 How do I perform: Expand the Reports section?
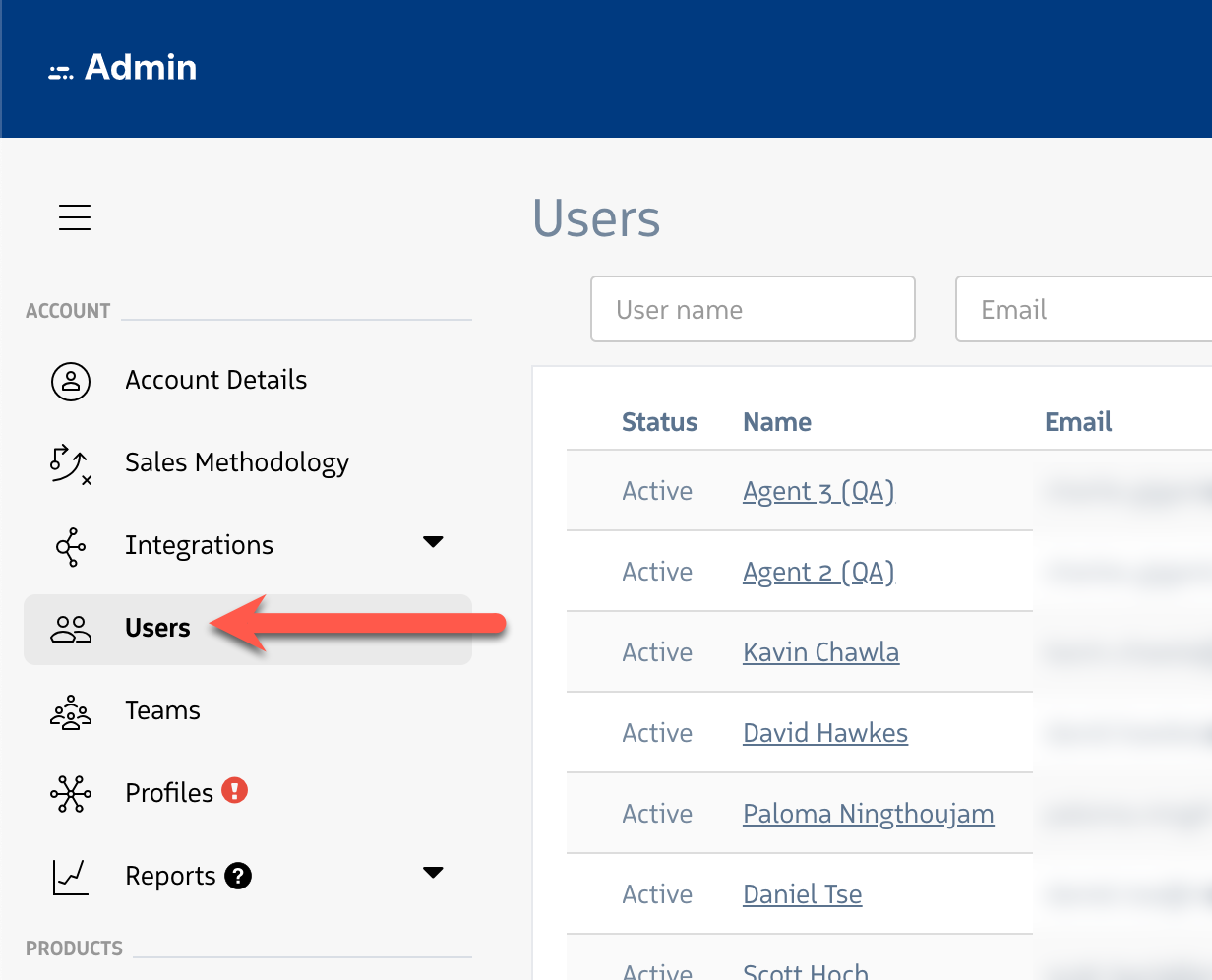[x=433, y=872]
